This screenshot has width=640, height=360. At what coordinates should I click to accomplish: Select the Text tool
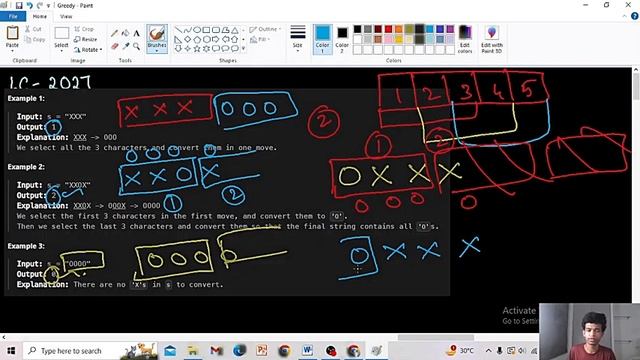point(137,33)
